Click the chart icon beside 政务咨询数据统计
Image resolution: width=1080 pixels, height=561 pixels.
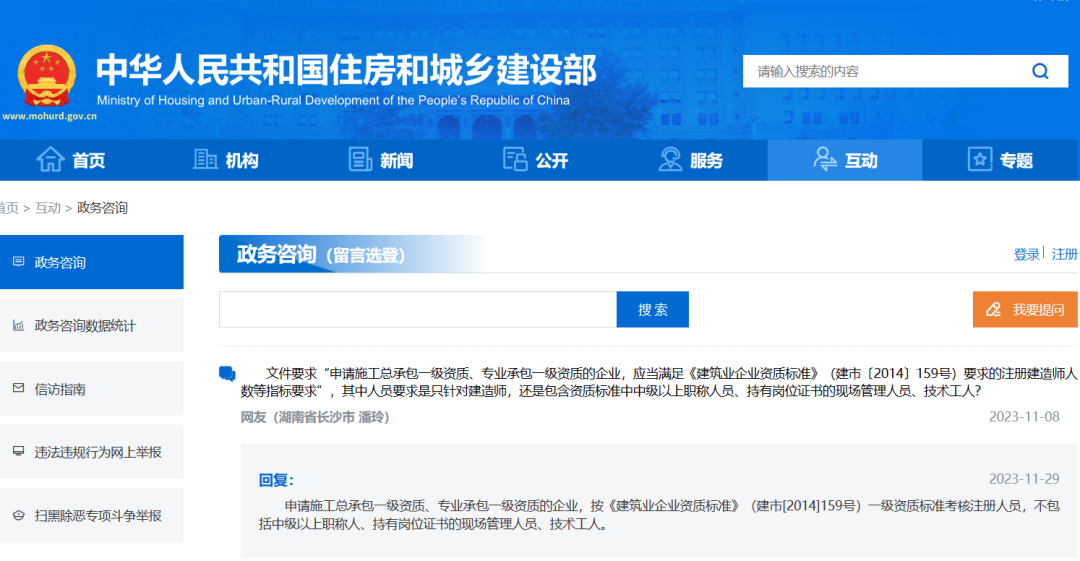point(19,325)
